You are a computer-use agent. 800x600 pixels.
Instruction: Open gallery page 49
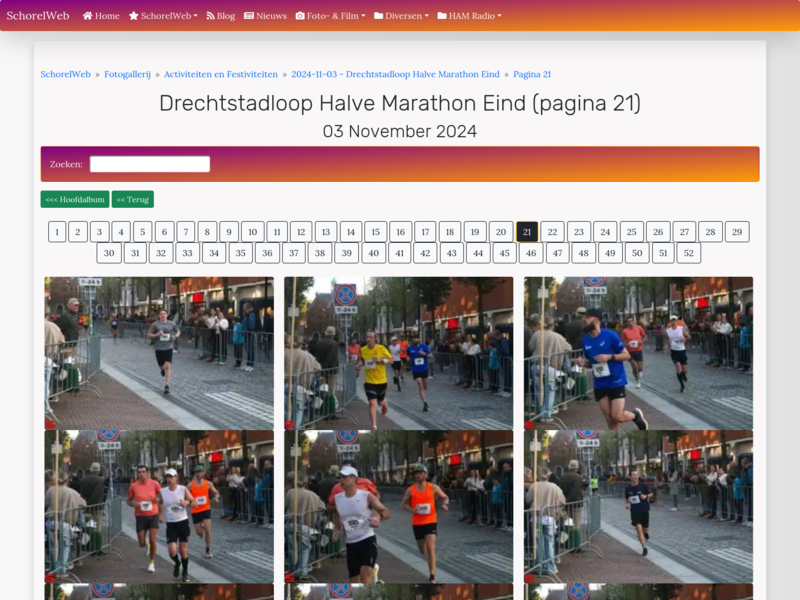(610, 253)
